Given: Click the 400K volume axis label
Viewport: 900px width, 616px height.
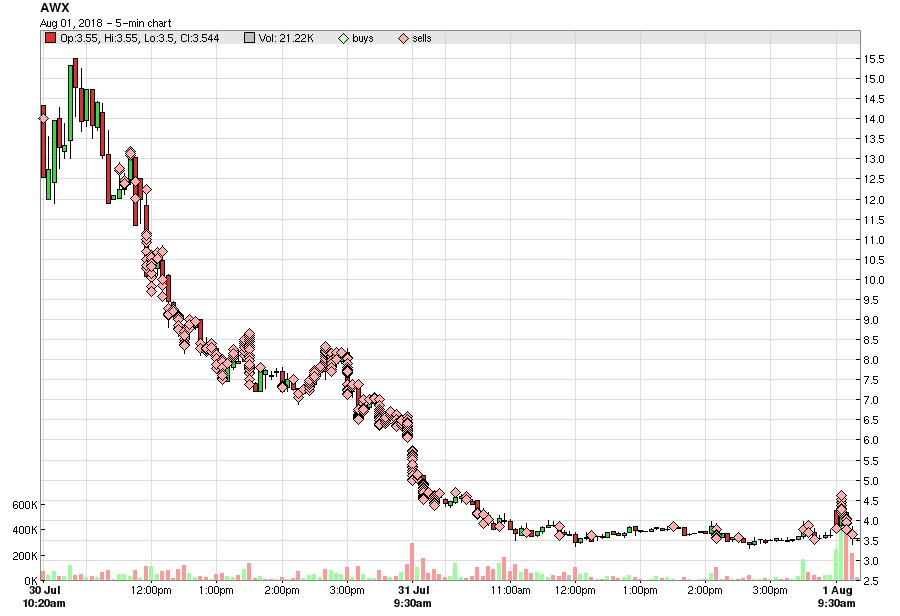Looking at the screenshot, I should point(25,530).
